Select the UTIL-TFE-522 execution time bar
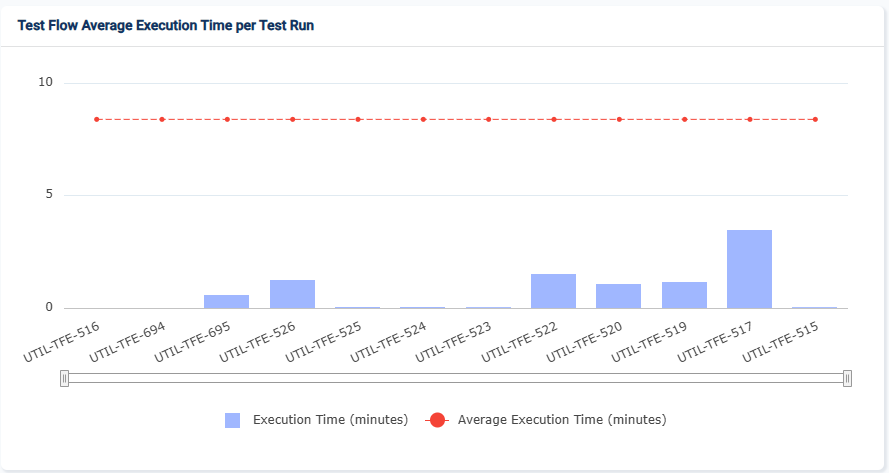Image resolution: width=889 pixels, height=473 pixels. point(553,291)
